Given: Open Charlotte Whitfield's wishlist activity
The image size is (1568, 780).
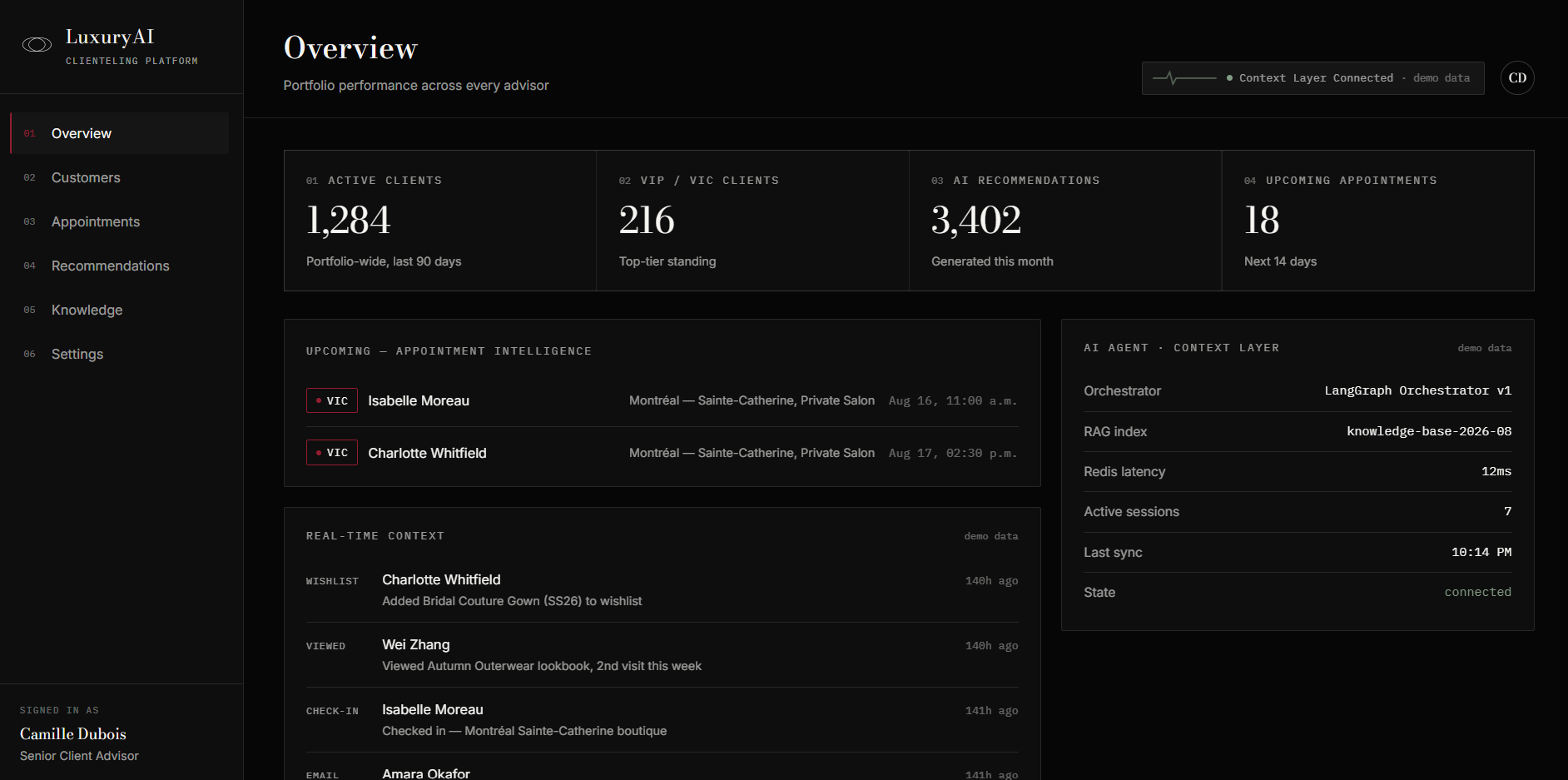Looking at the screenshot, I should coord(662,589).
